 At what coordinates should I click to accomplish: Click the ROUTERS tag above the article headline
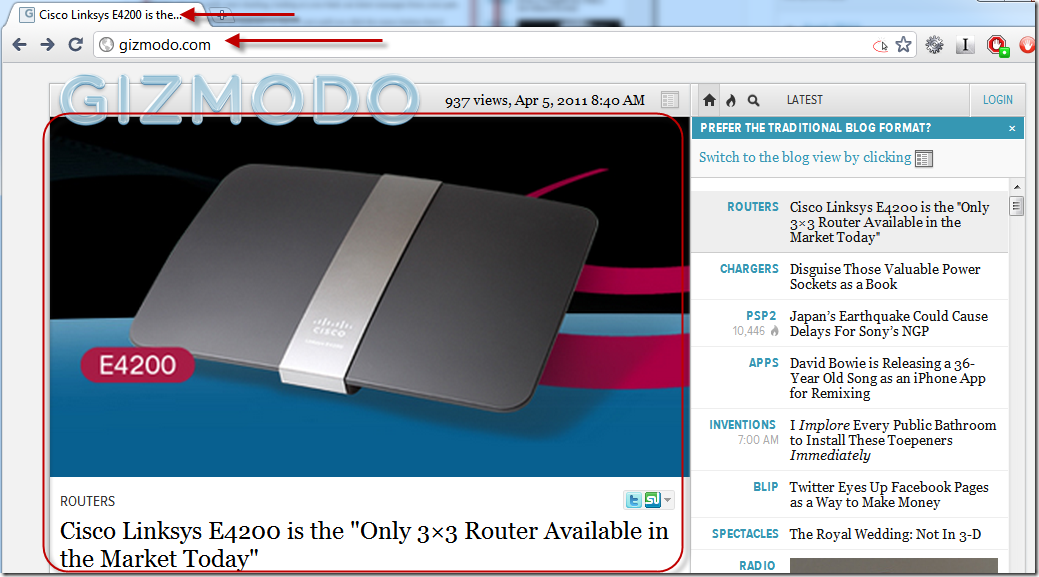[x=87, y=501]
